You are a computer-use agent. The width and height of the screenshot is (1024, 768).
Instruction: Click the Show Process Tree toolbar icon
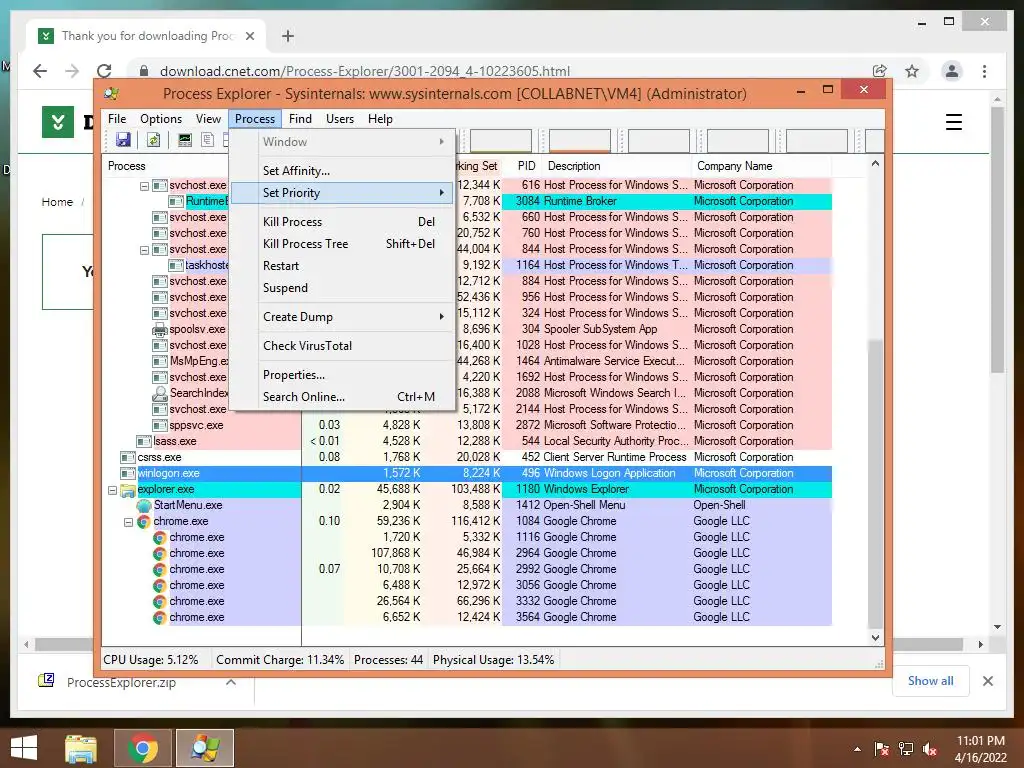coord(207,140)
